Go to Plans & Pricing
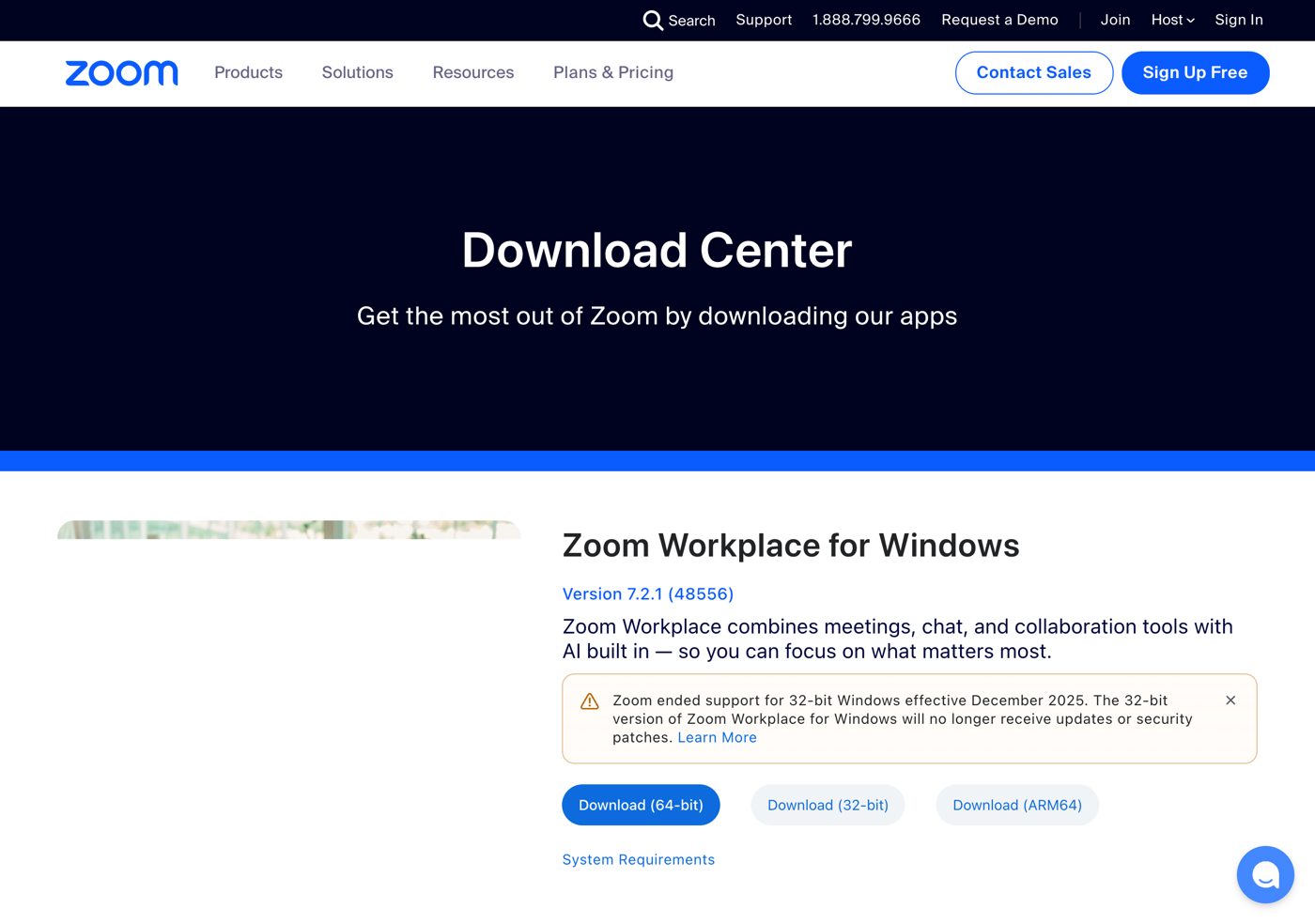 tap(613, 72)
